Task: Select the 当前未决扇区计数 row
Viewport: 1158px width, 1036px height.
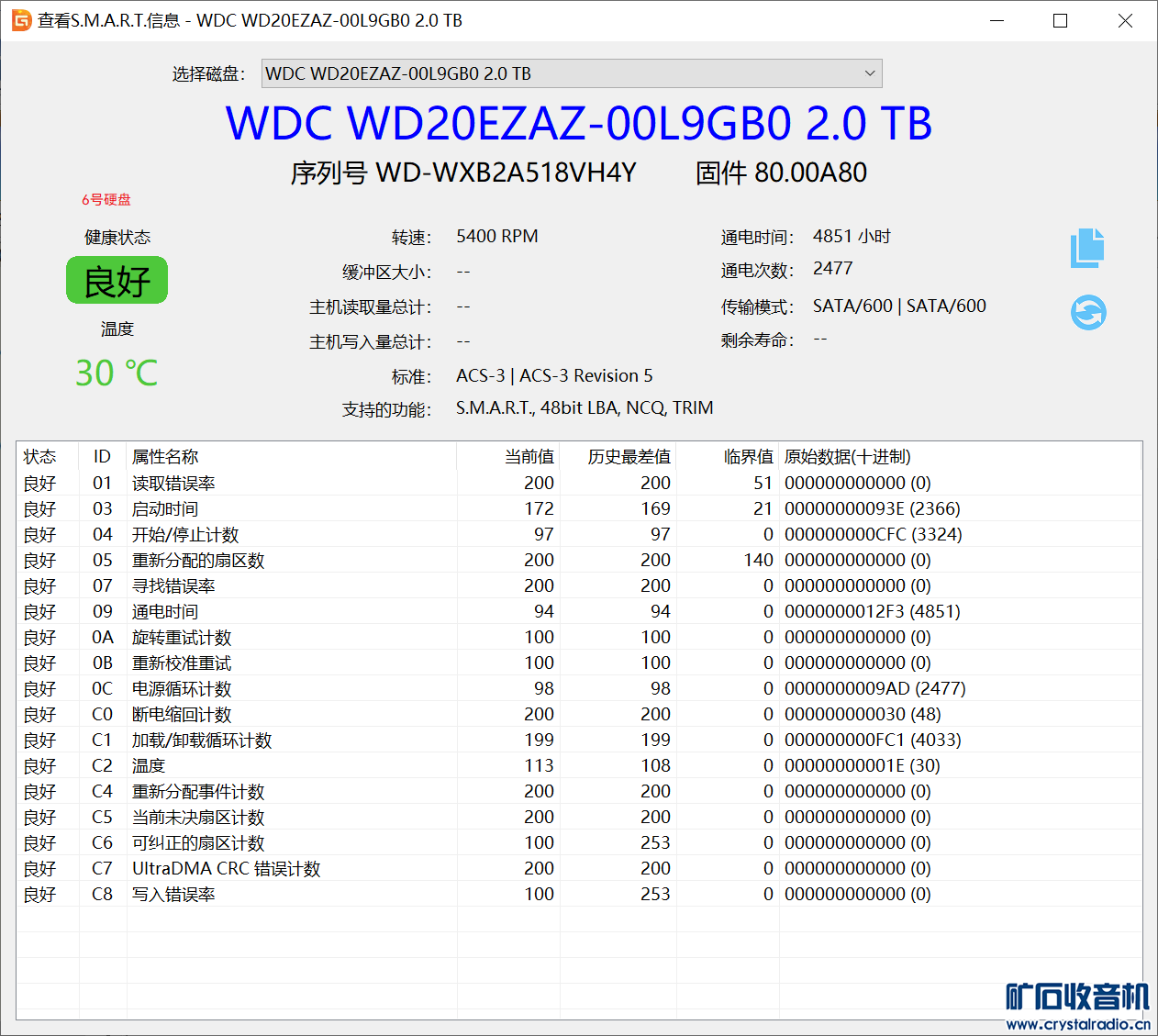Action: 579,817
